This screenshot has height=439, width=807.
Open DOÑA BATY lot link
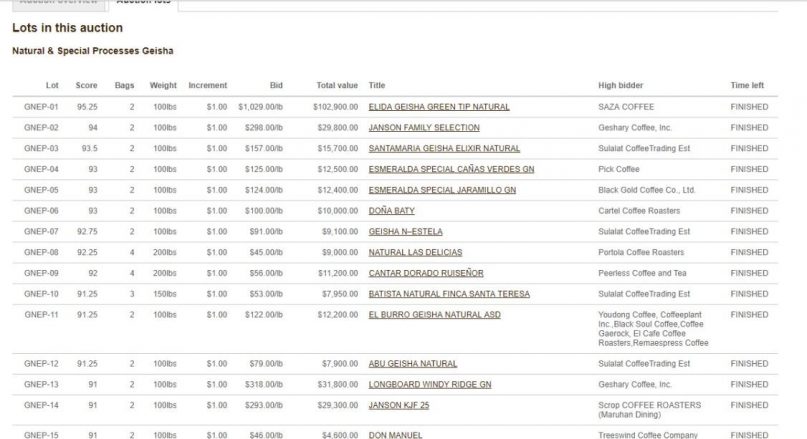coord(392,210)
